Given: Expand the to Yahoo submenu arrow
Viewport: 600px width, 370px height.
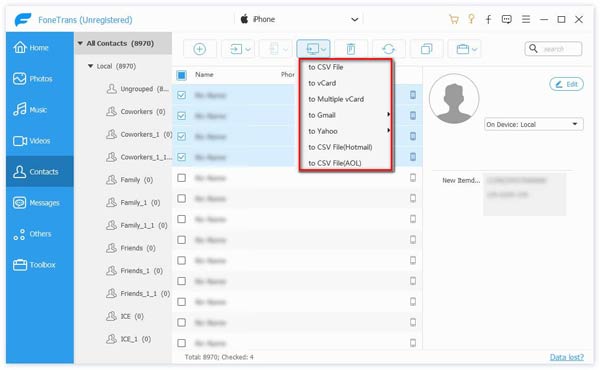Looking at the screenshot, I should (388, 130).
